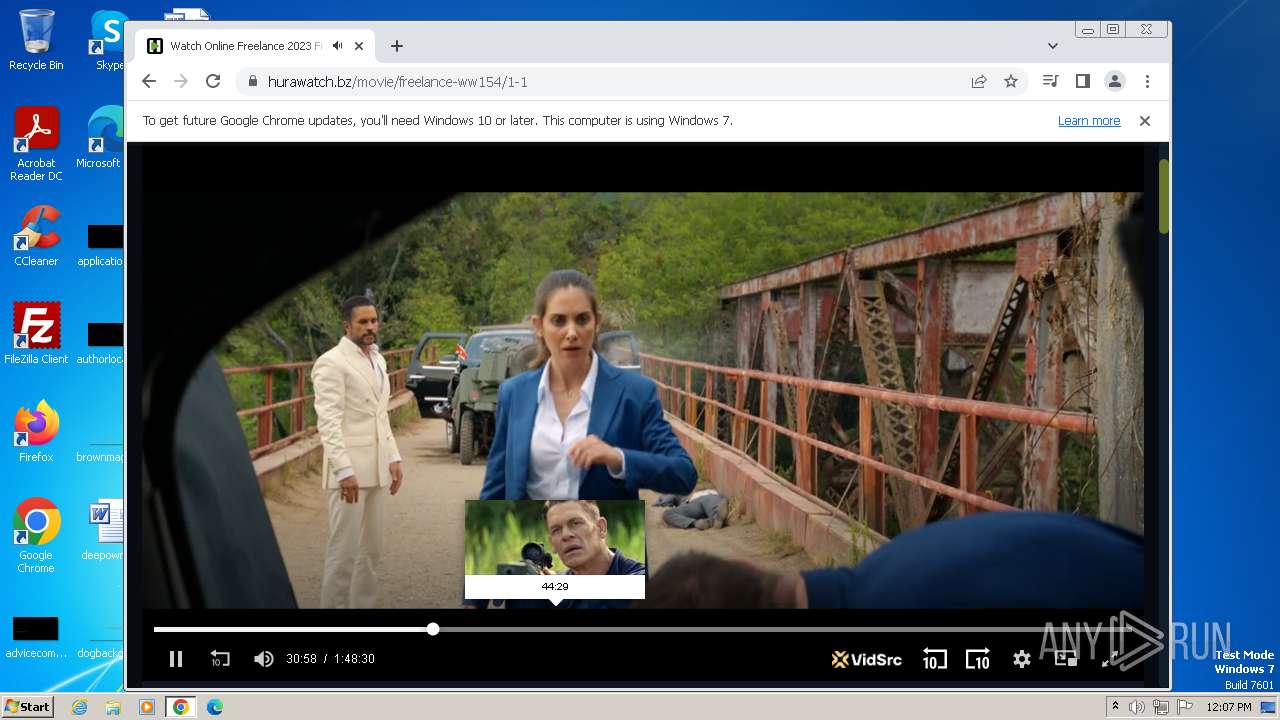Switch to Chrome taskbar button
The height and width of the screenshot is (720, 1280).
click(180, 707)
